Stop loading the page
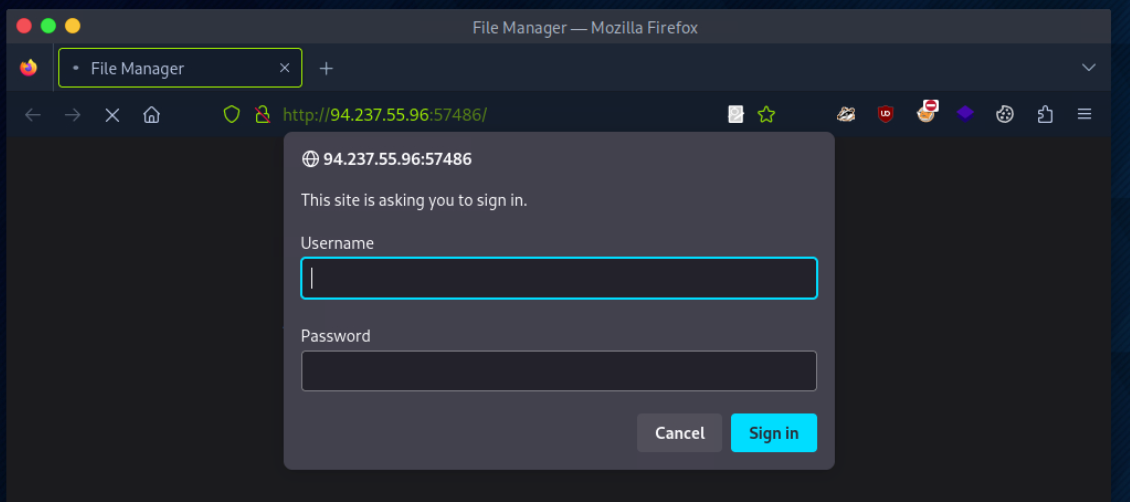 click(x=112, y=115)
